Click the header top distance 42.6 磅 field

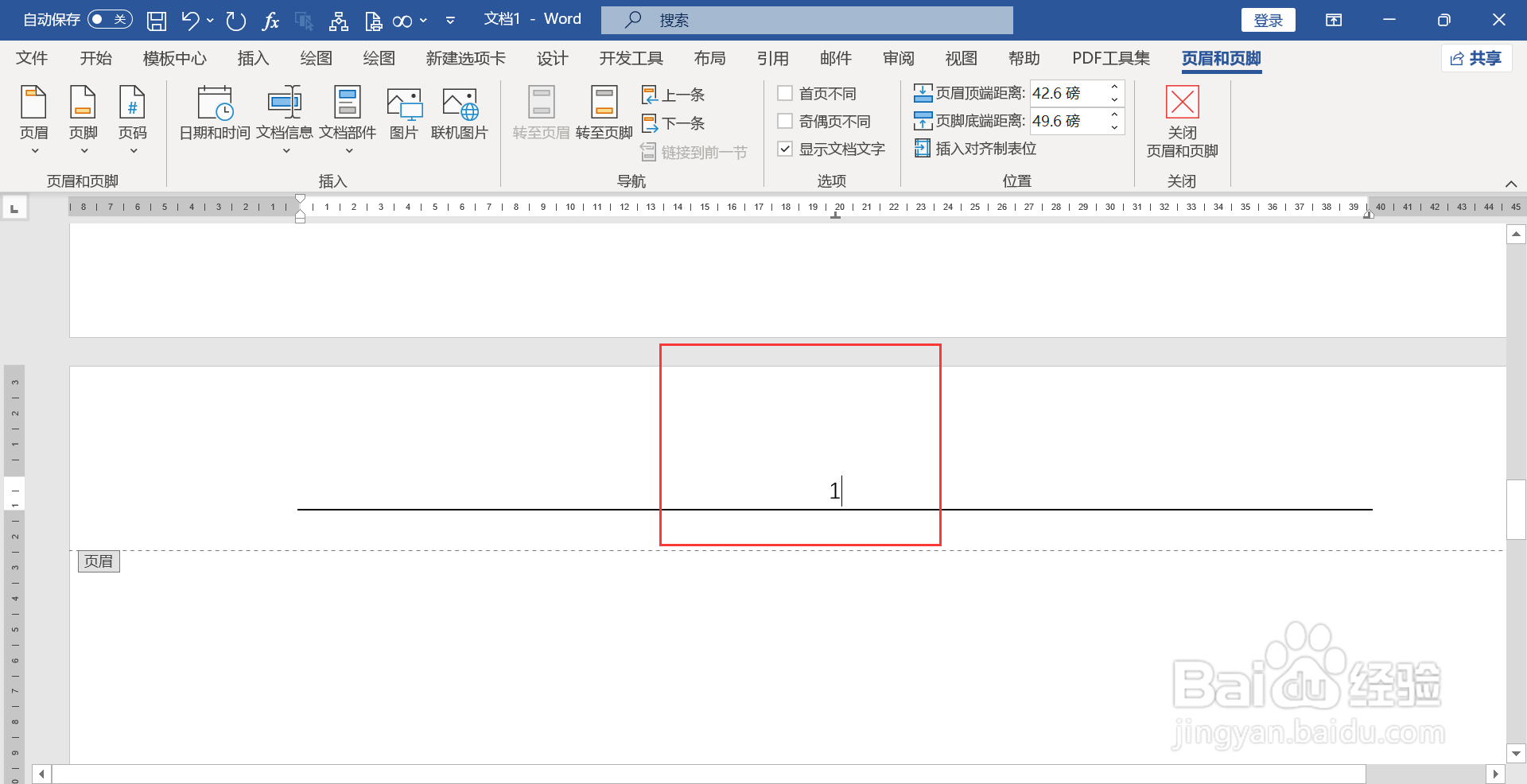(1067, 93)
